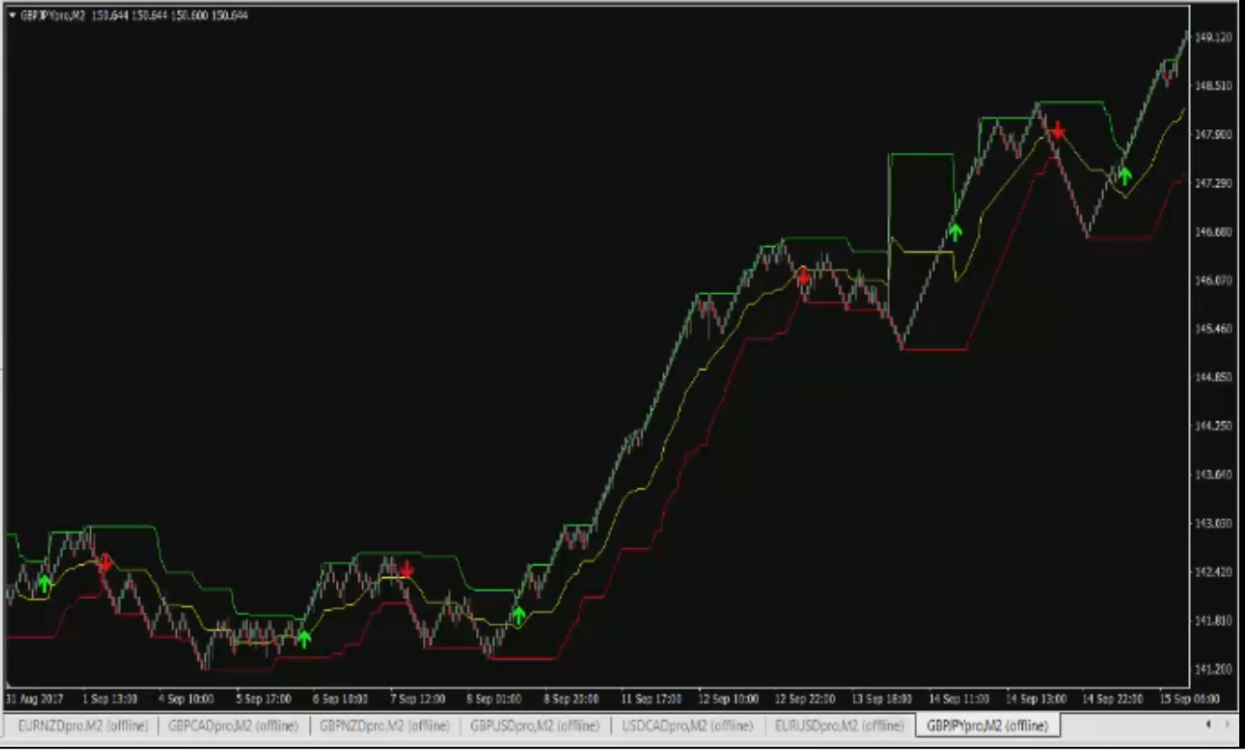Viewport: 1245px width, 750px height.
Task: Open the GBPCADpro,M2 chart tab
Action: (233, 725)
